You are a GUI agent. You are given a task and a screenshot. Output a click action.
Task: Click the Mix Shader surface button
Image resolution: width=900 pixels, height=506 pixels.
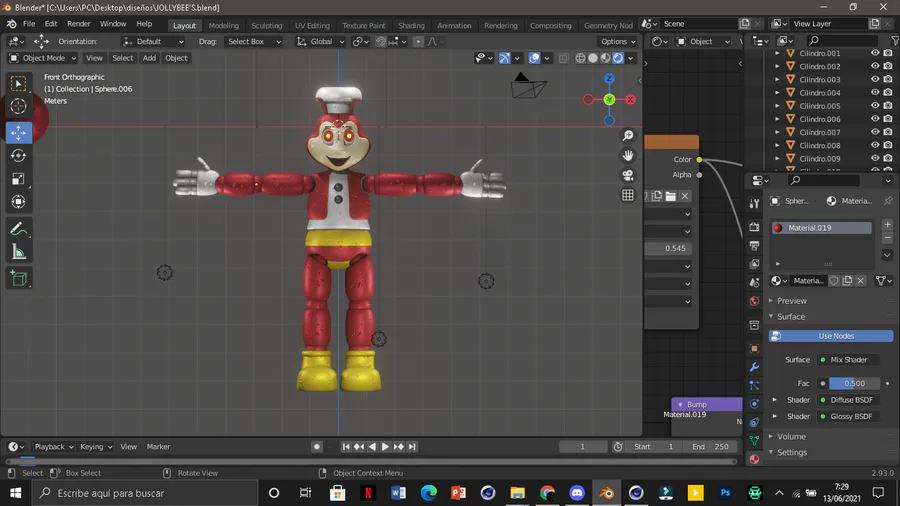pyautogui.click(x=848, y=360)
